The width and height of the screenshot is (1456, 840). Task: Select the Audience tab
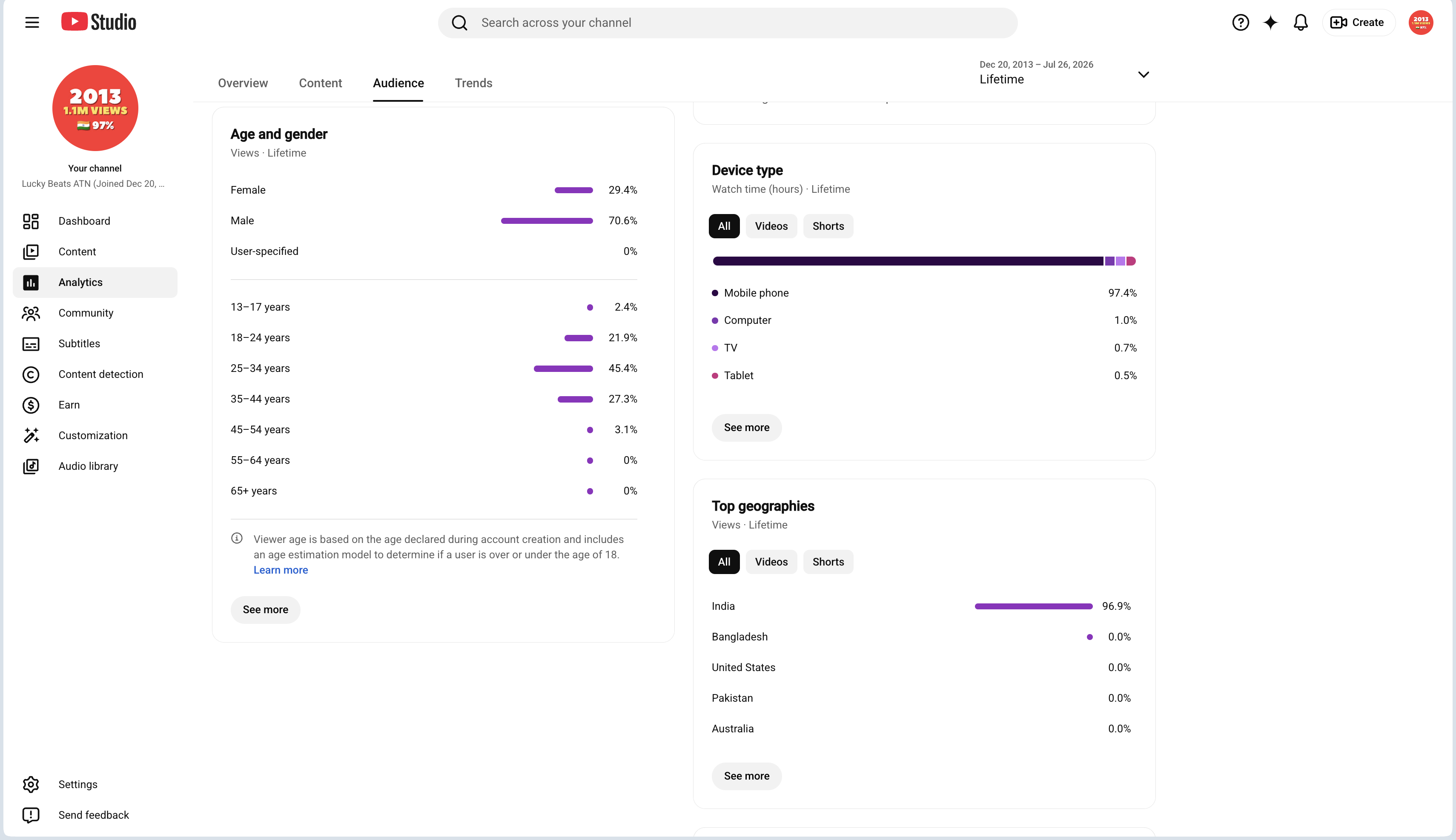tap(398, 83)
